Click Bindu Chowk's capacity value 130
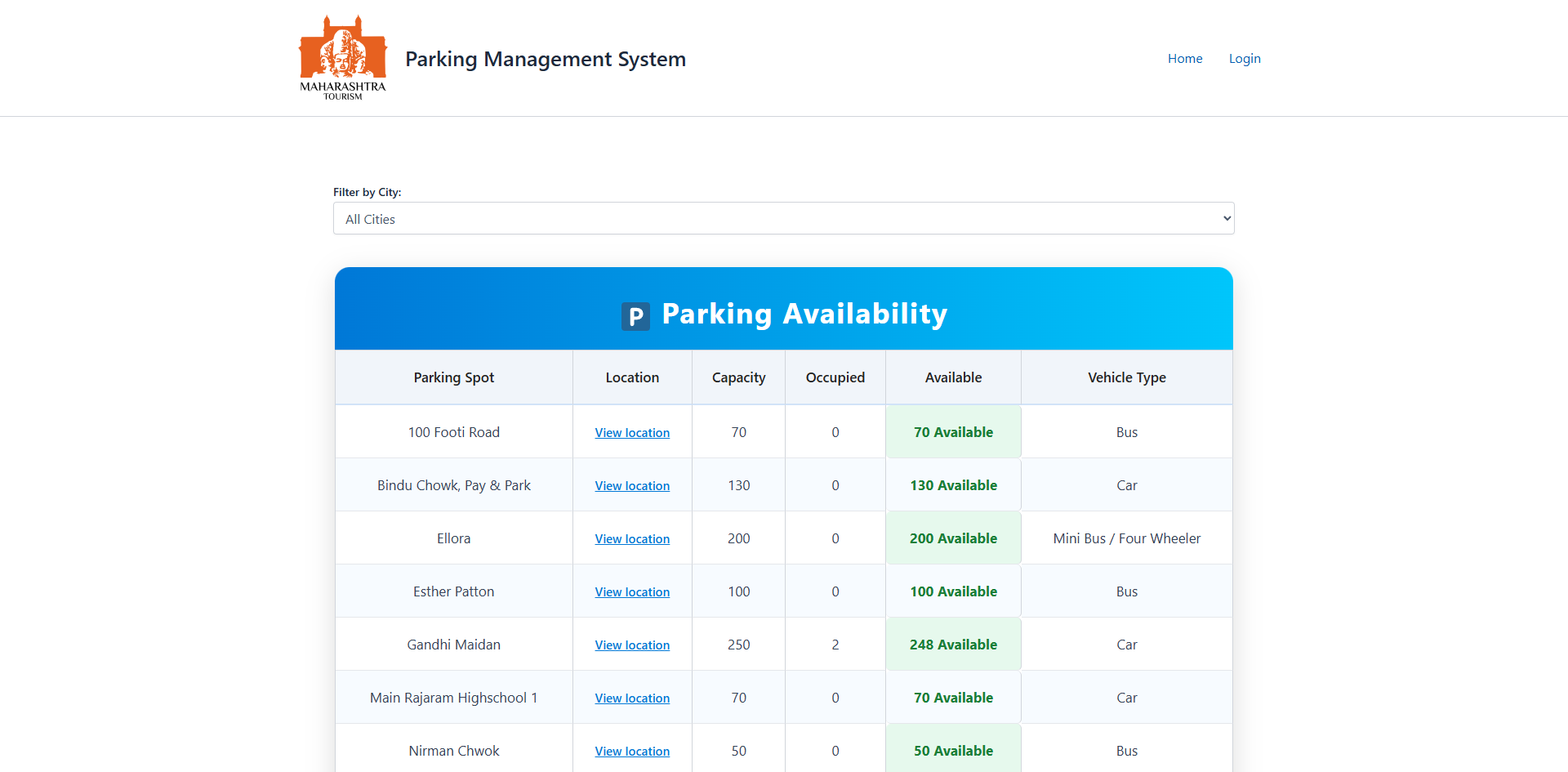The image size is (1568, 772). click(x=739, y=485)
